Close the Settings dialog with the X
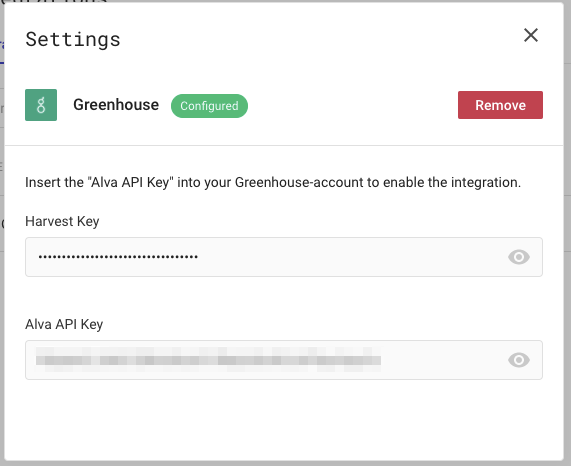 [x=531, y=35]
